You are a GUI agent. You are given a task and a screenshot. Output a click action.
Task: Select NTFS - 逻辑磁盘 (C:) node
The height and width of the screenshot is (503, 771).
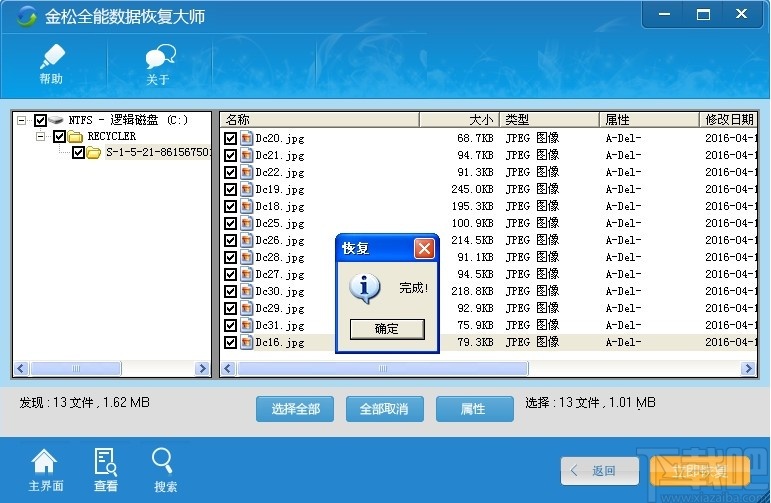[x=128, y=120]
